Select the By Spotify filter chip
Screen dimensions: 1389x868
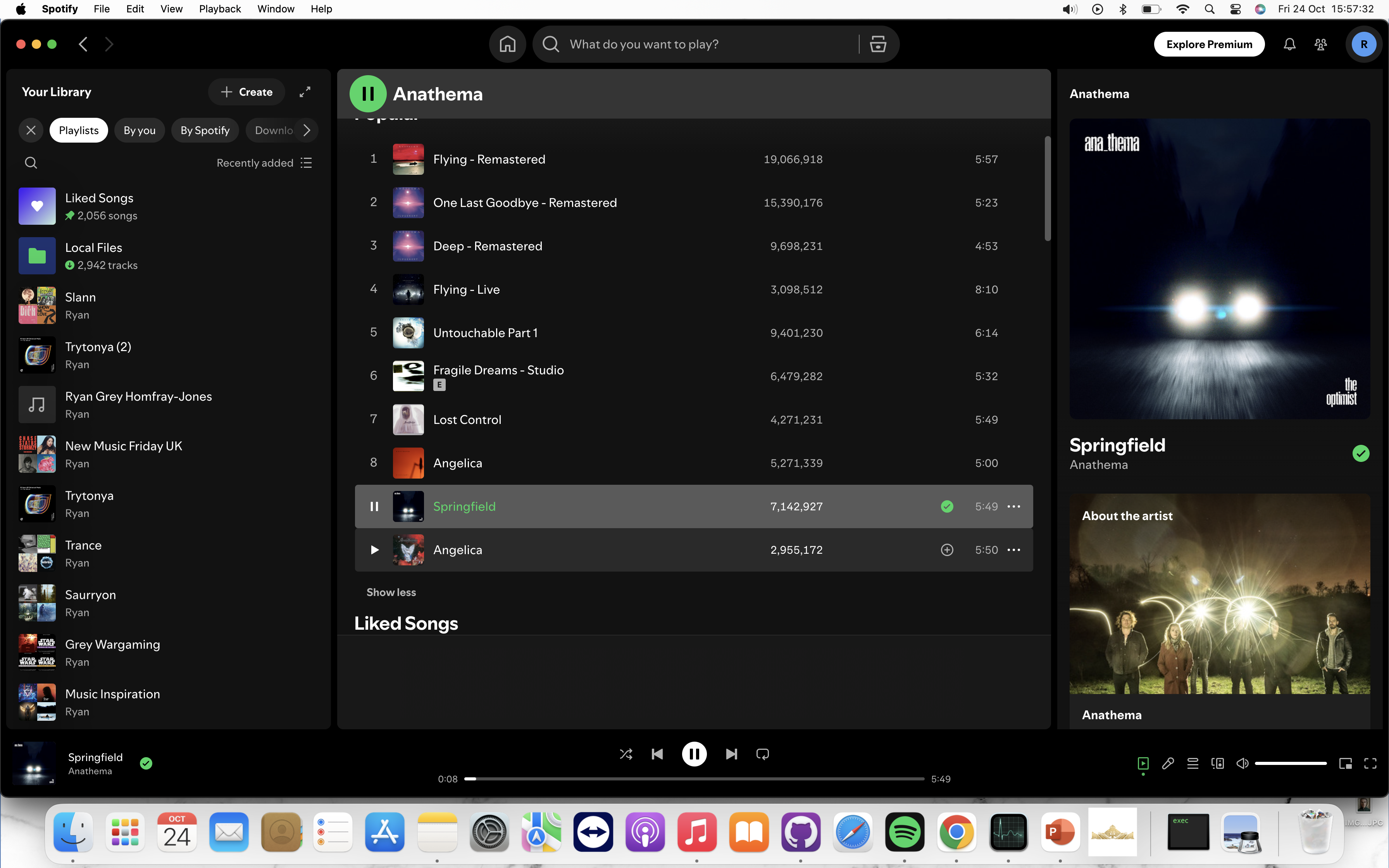205,130
